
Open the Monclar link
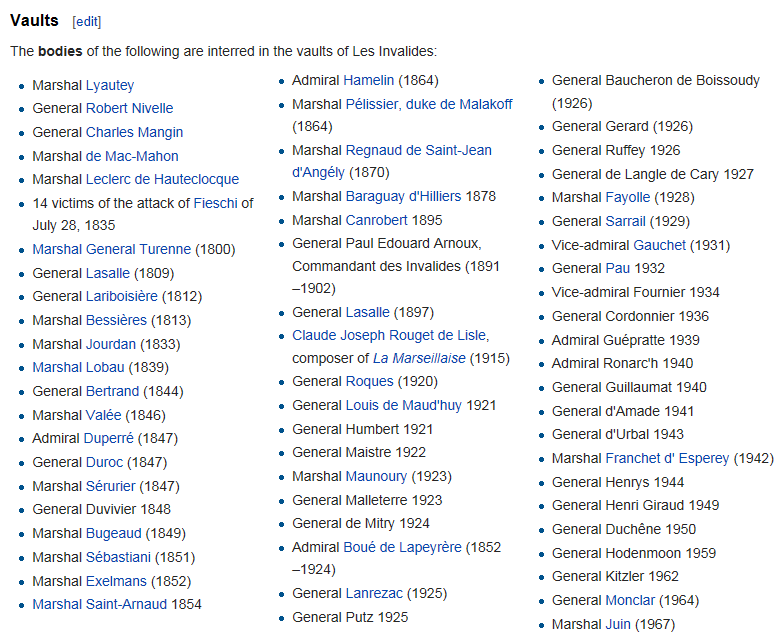pos(630,600)
